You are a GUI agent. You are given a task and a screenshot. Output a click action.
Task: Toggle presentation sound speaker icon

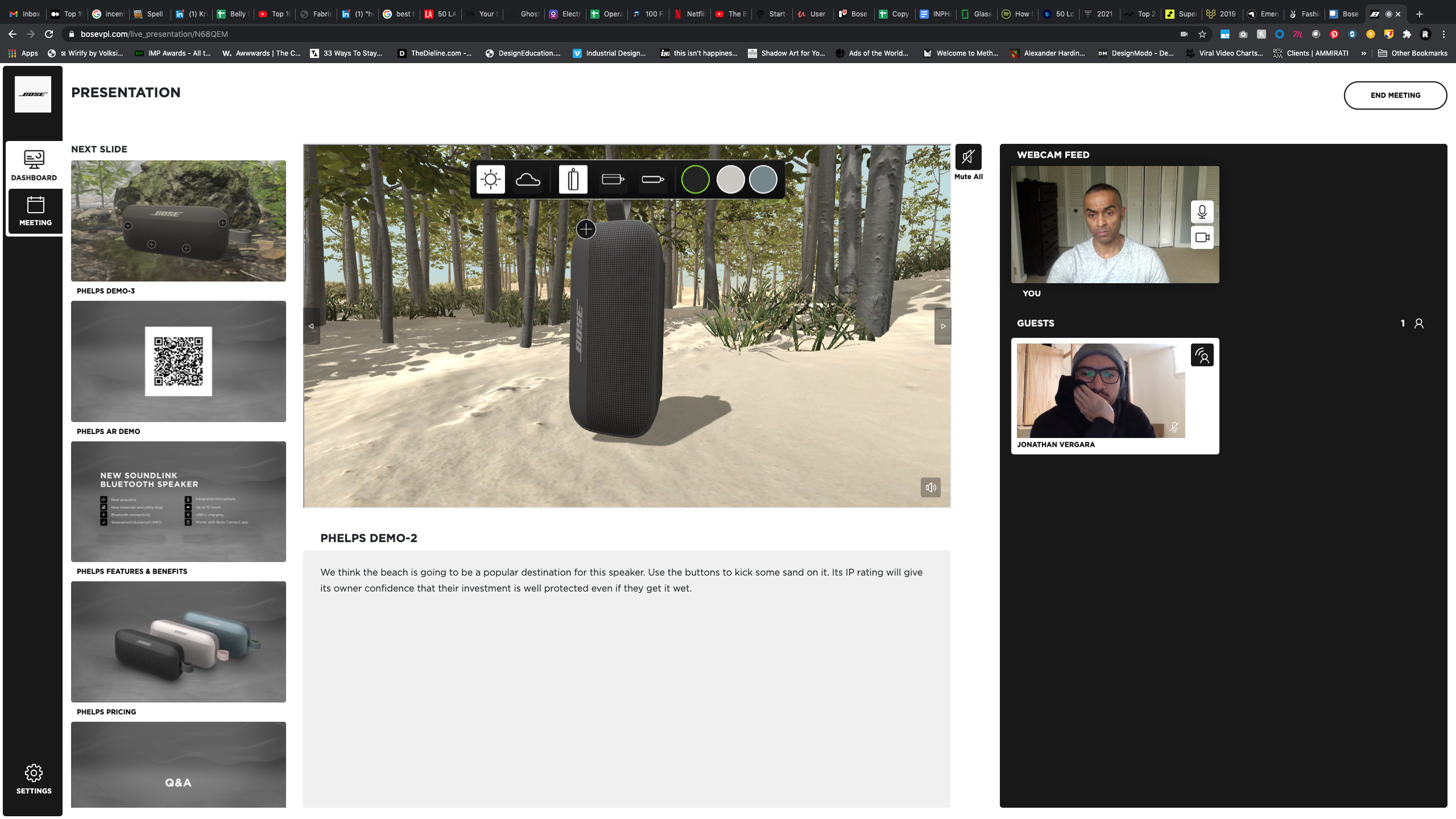pos(930,488)
